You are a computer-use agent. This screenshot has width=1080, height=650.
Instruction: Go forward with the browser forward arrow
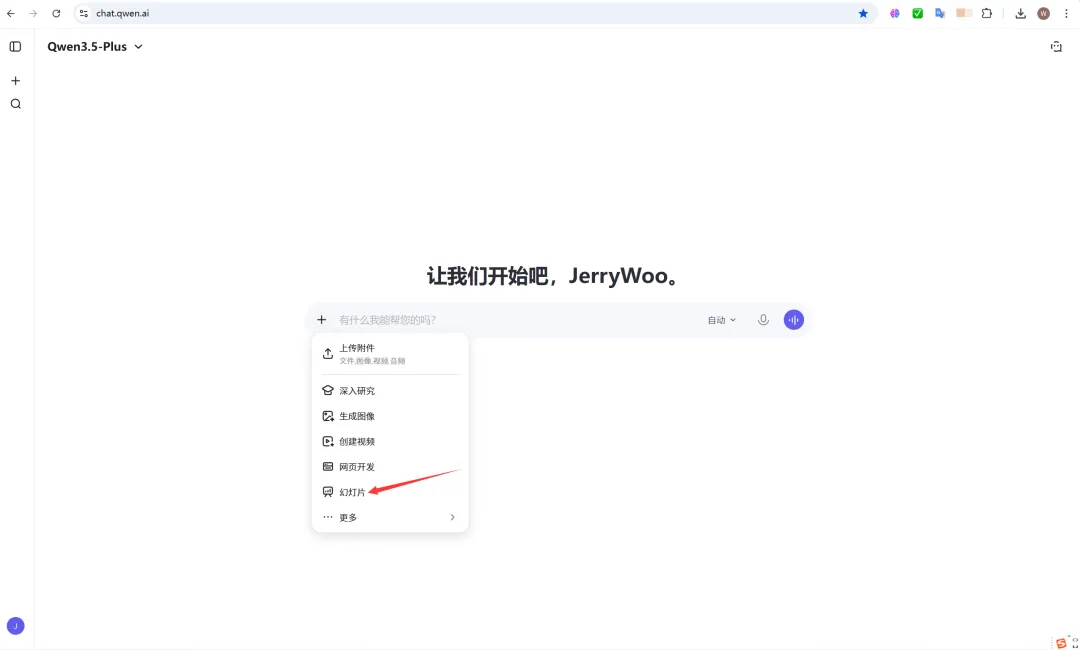(33, 13)
